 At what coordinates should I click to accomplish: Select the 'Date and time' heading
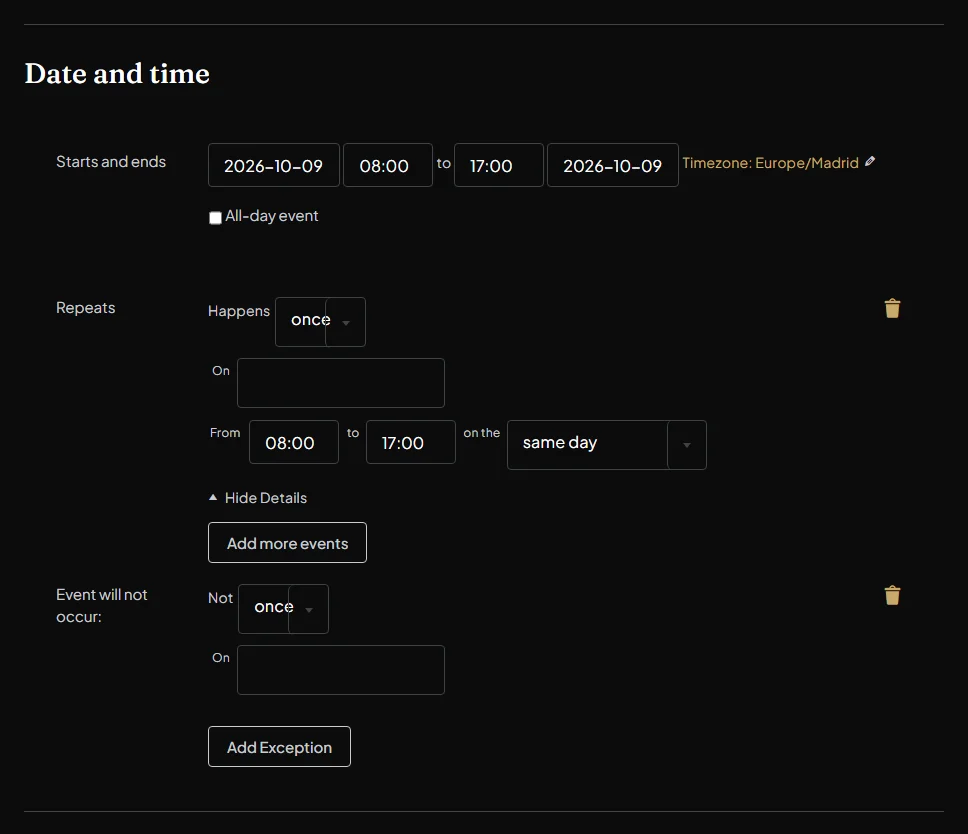[x=117, y=73]
